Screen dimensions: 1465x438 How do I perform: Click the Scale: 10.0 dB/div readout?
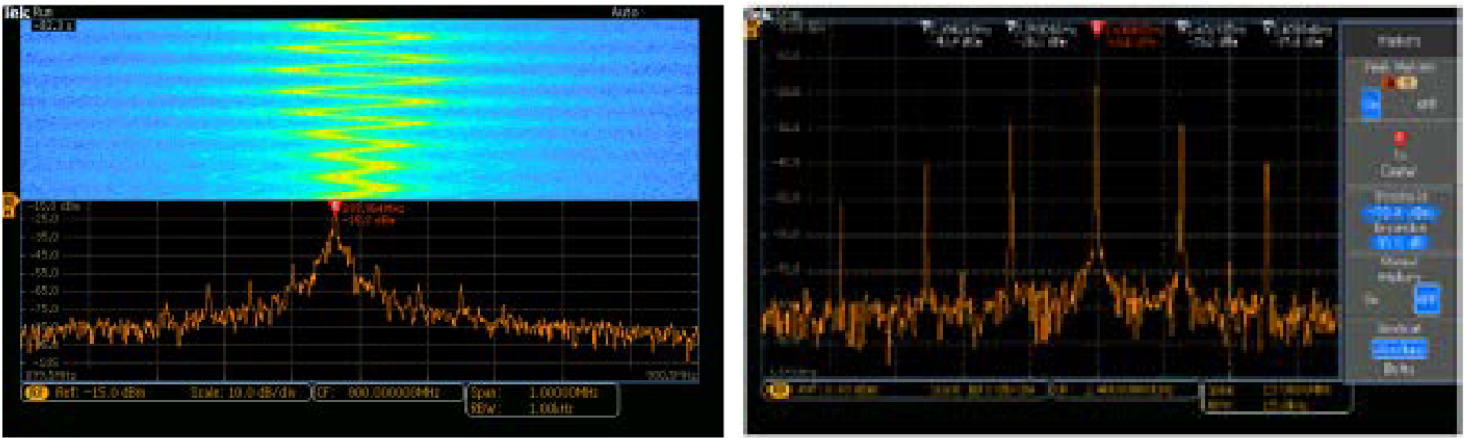[x=242, y=393]
